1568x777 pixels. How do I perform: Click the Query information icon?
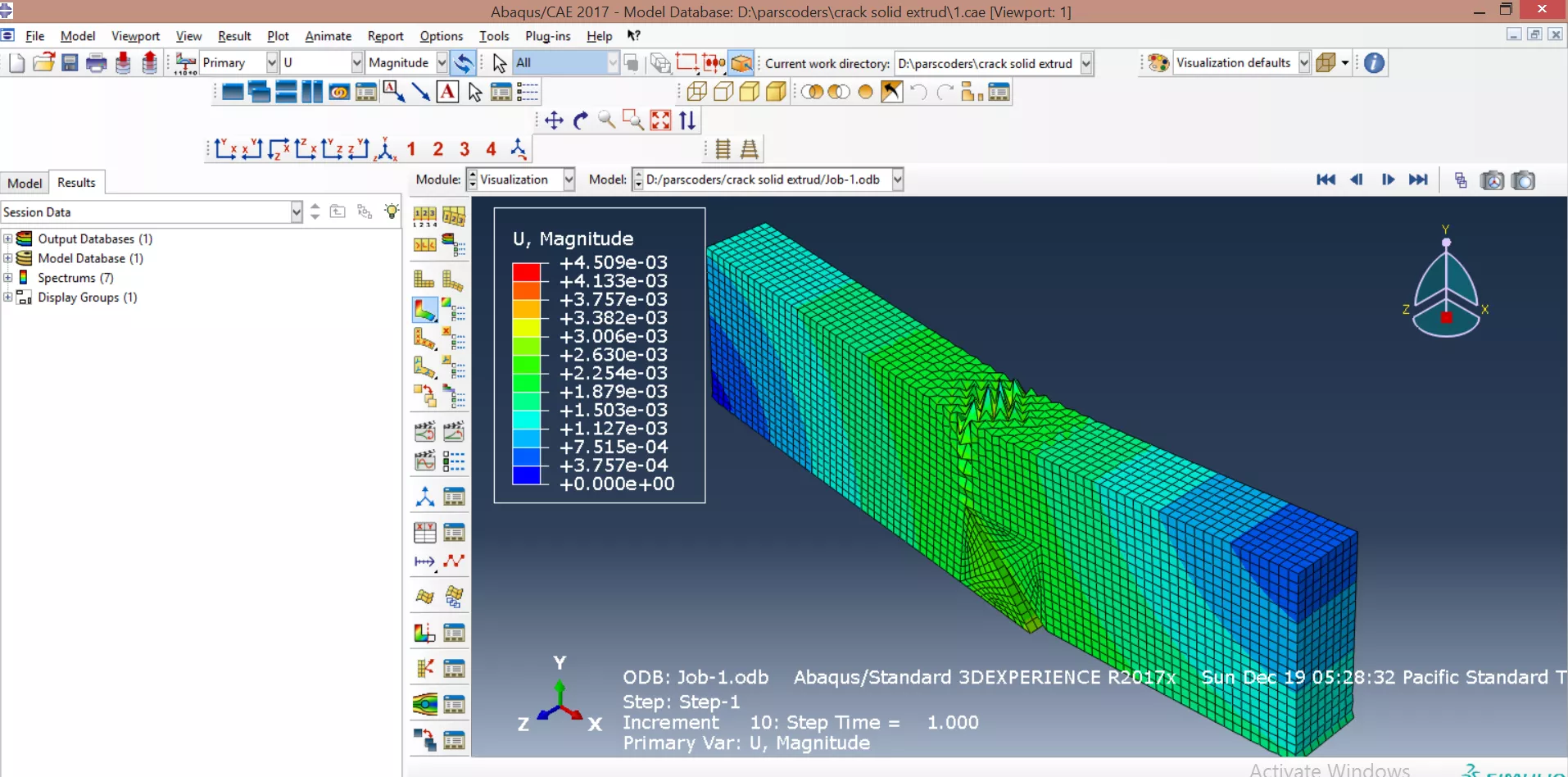click(x=1374, y=63)
